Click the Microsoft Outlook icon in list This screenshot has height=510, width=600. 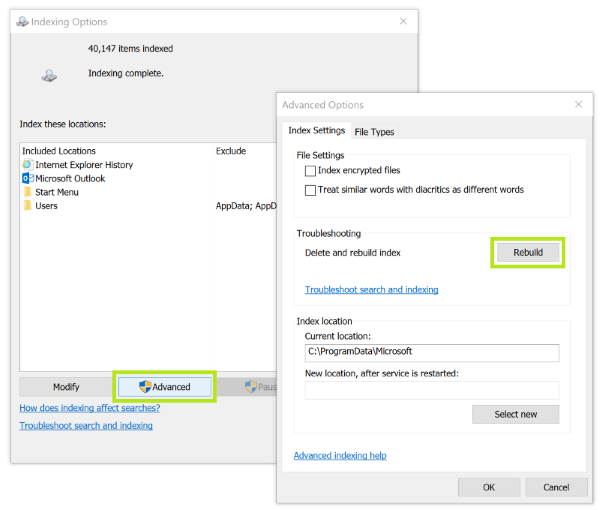point(27,178)
